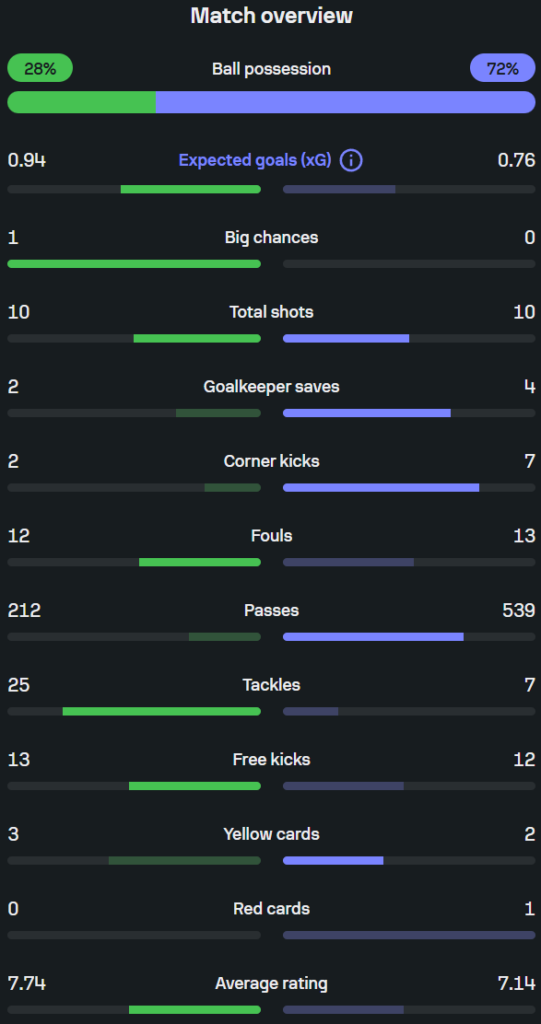Open the Expected goals (xG) link
This screenshot has height=1024, width=541.
(x=255, y=161)
